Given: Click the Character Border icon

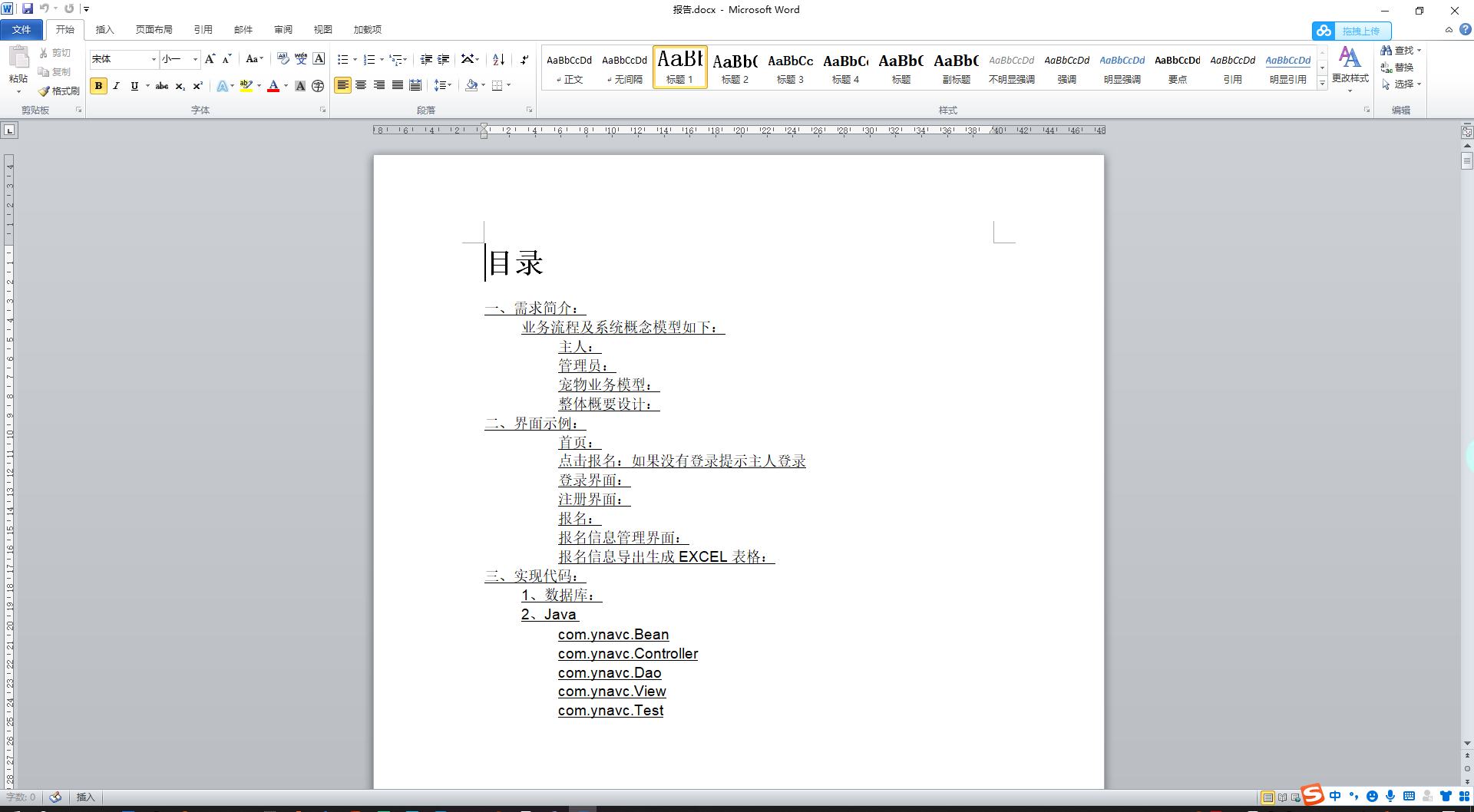Looking at the screenshot, I should point(319,59).
